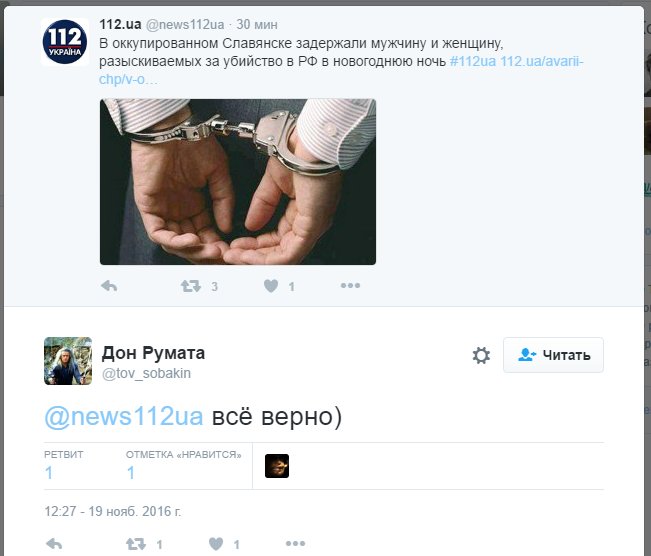The height and width of the screenshot is (556, 651).
Task: Show the РЕТВИТ count list
Action: [x=64, y=466]
